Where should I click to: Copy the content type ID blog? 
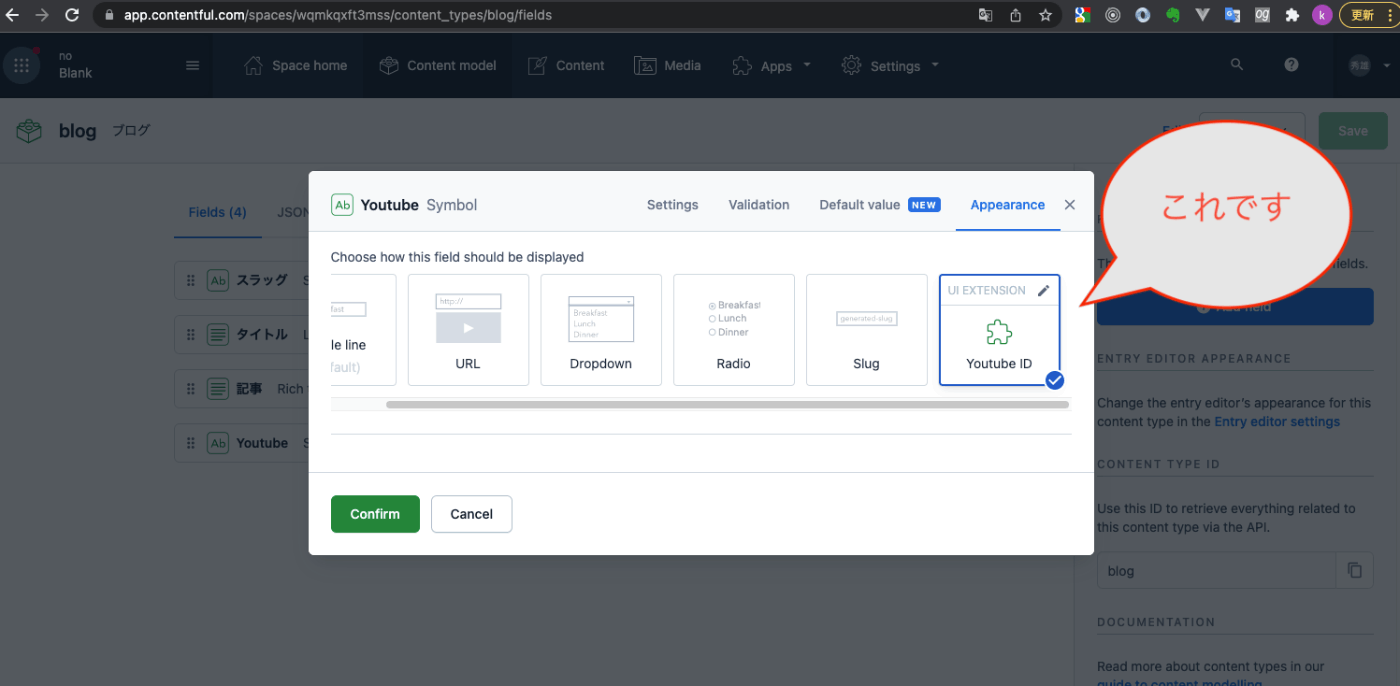pyautogui.click(x=1354, y=570)
